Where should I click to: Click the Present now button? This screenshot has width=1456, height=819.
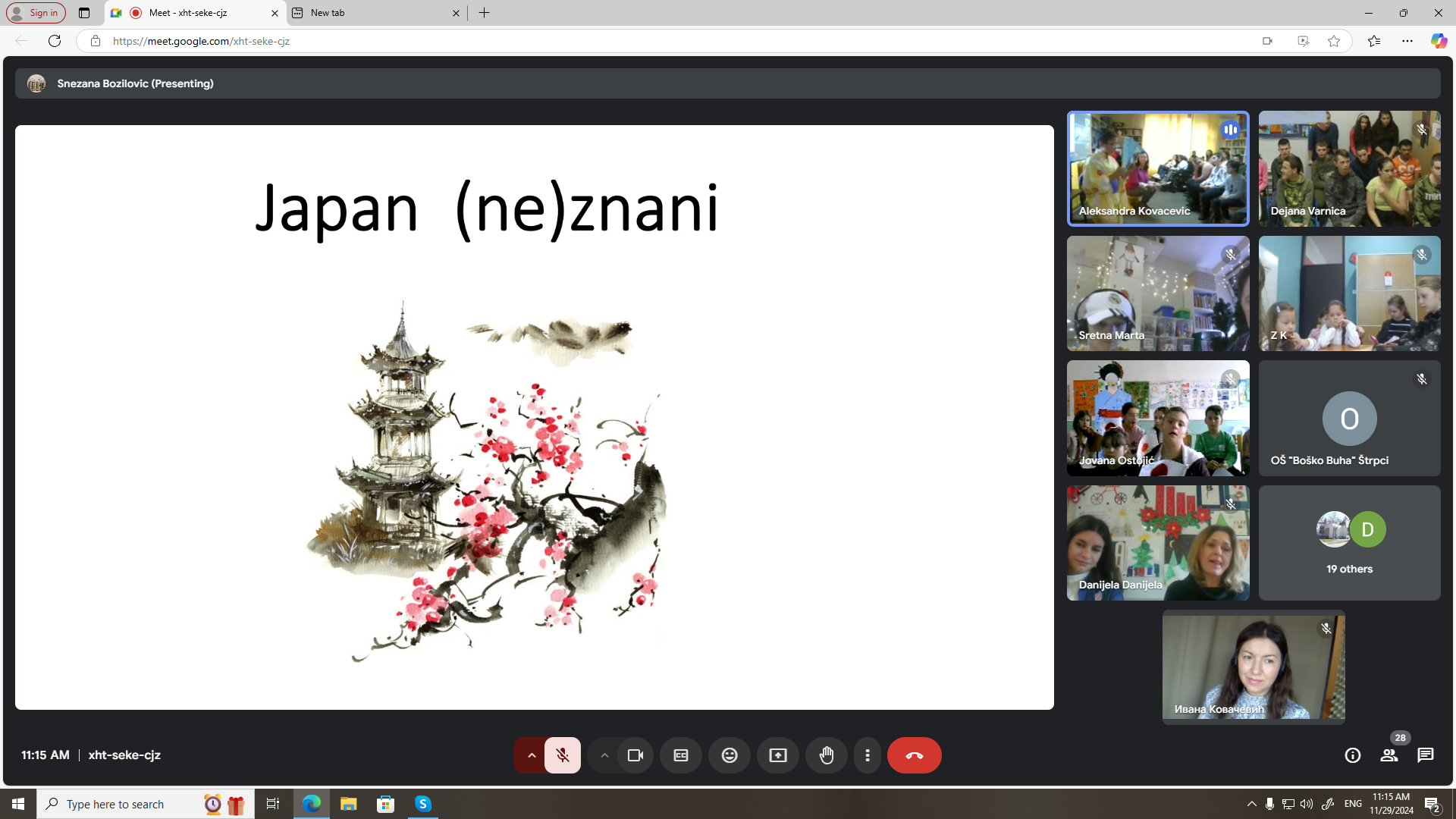tap(778, 755)
